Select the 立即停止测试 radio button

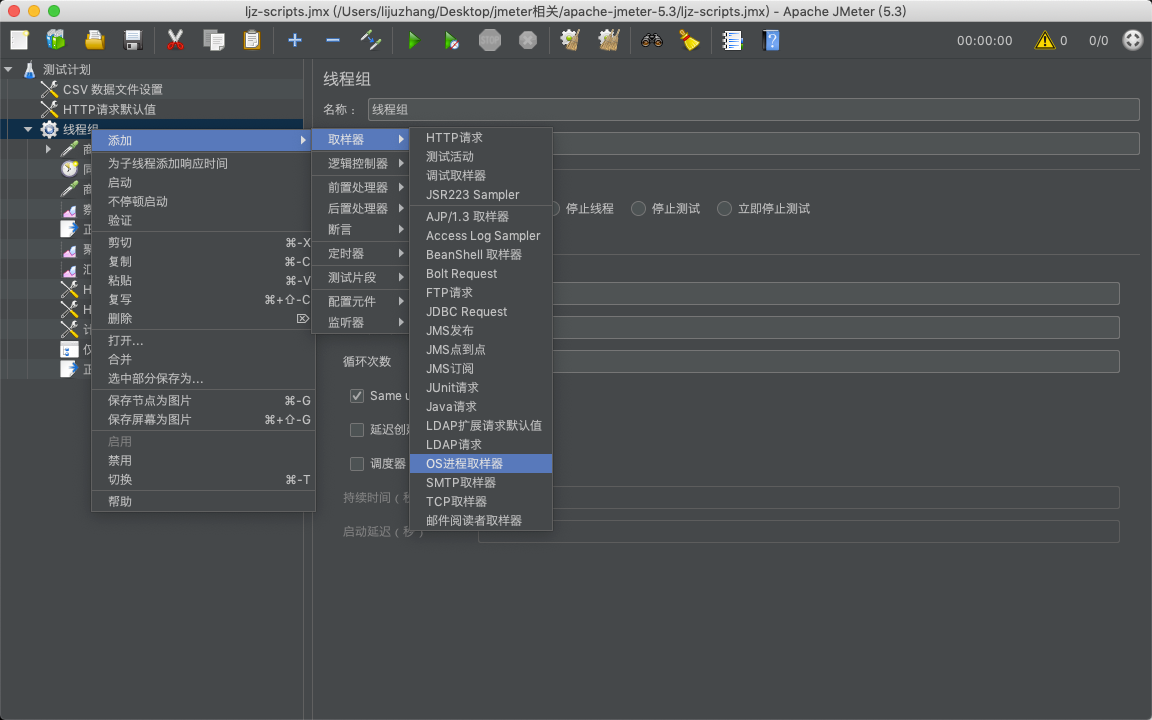click(x=724, y=209)
